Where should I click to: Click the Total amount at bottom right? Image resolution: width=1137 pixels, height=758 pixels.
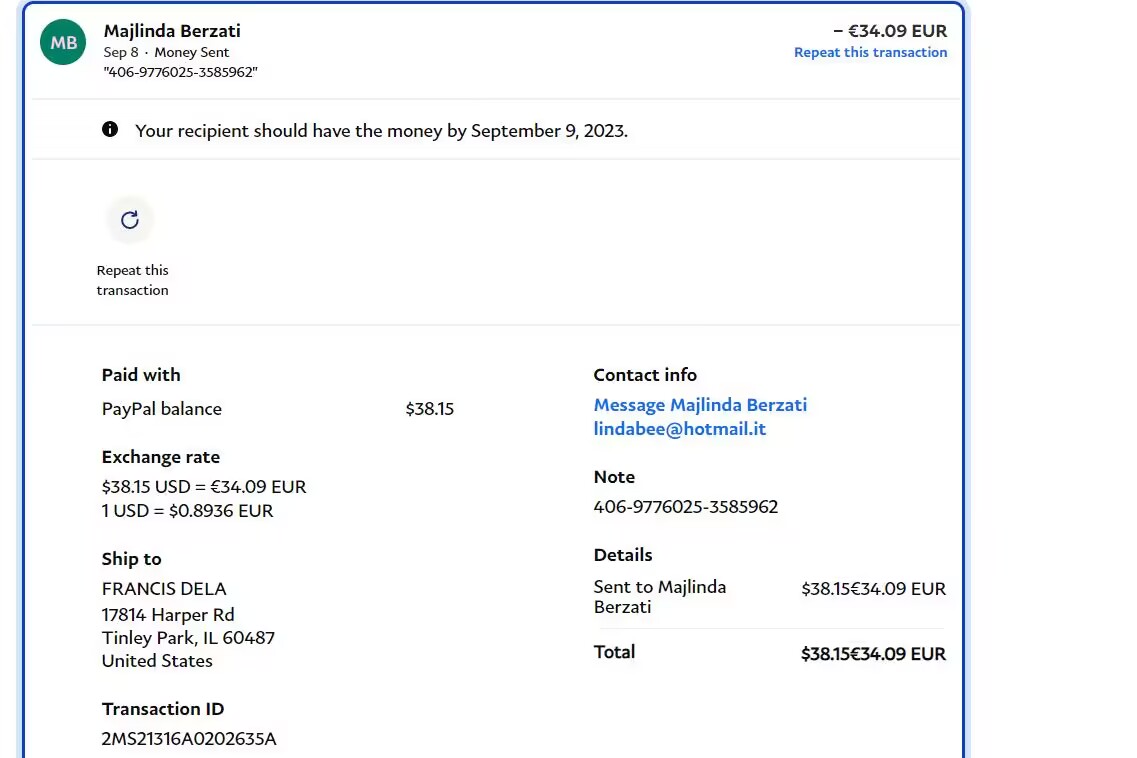[x=872, y=654]
